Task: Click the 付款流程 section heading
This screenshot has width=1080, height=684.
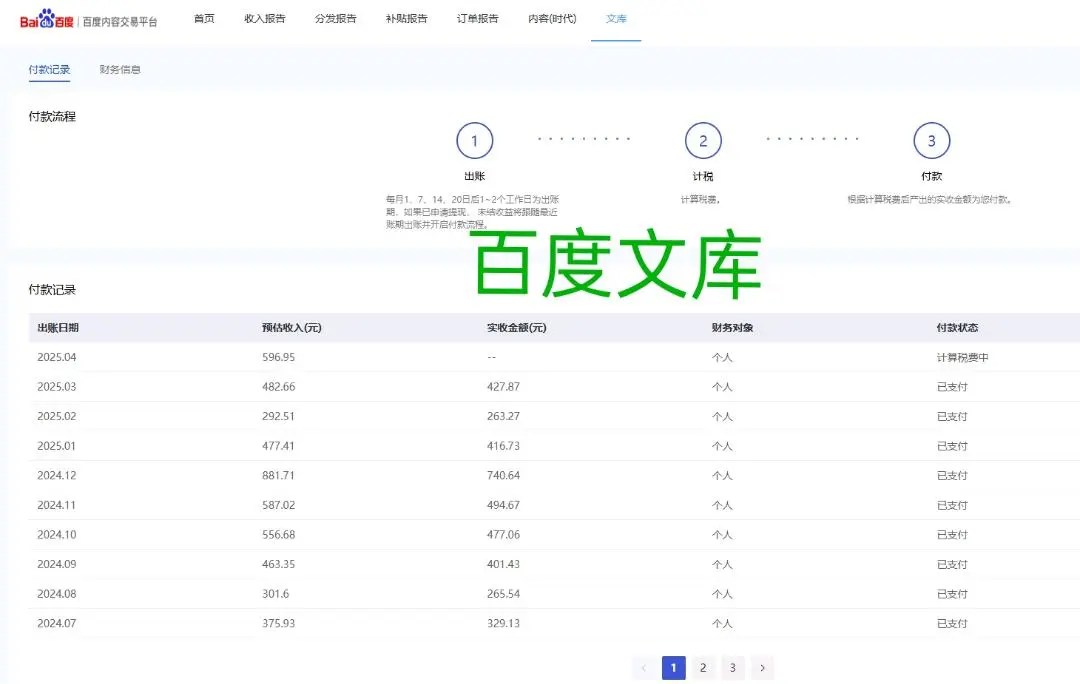Action: [52, 116]
